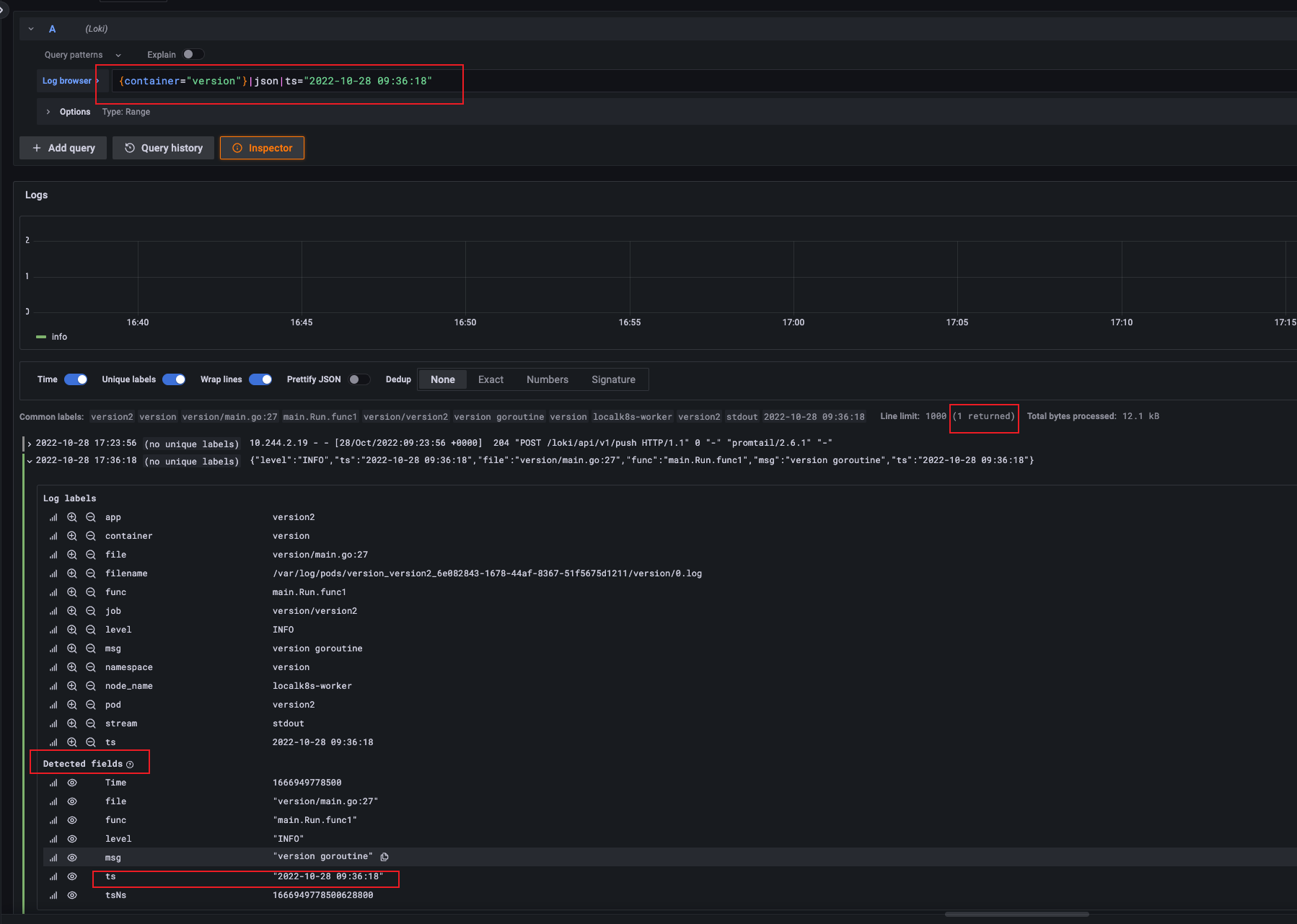
Task: Show stats for detected field Time
Action: (53, 783)
